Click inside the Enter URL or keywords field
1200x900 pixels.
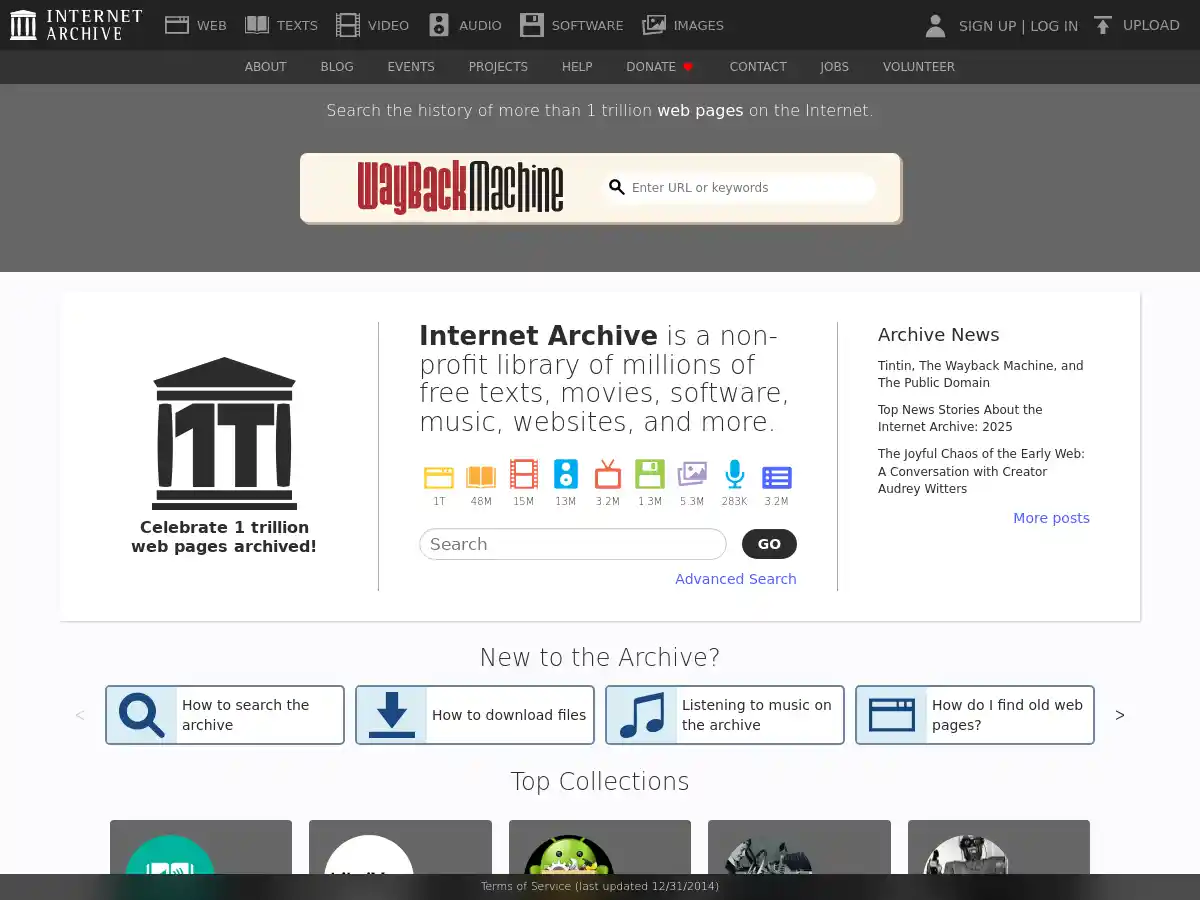740,187
